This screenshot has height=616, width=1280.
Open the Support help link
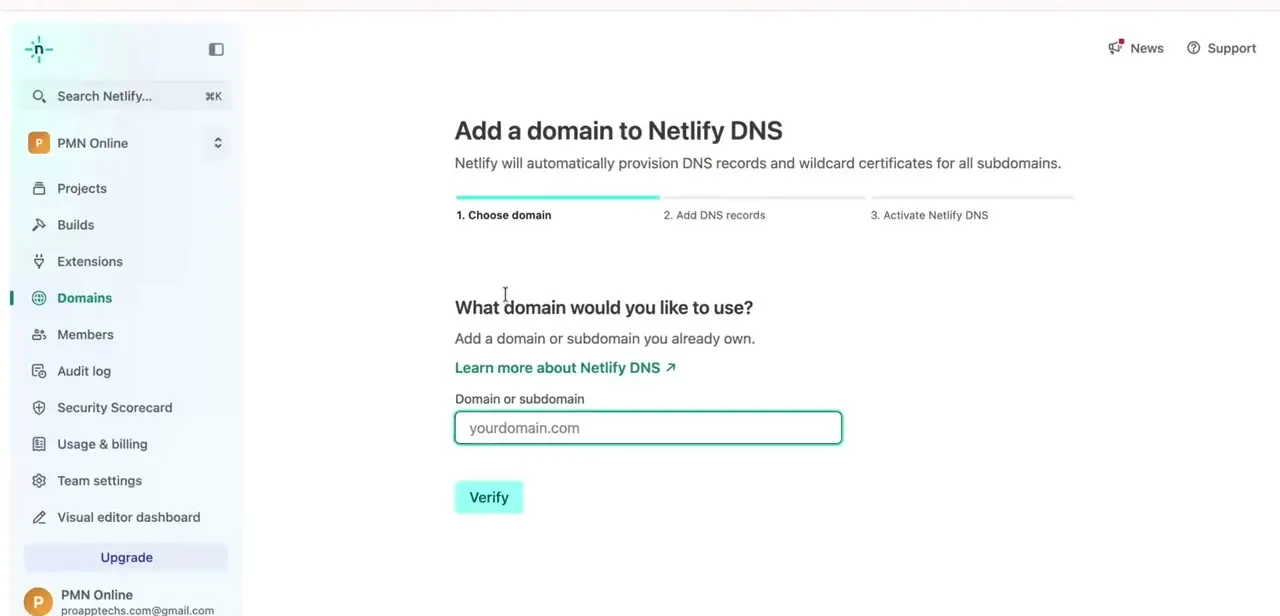click(x=1221, y=48)
